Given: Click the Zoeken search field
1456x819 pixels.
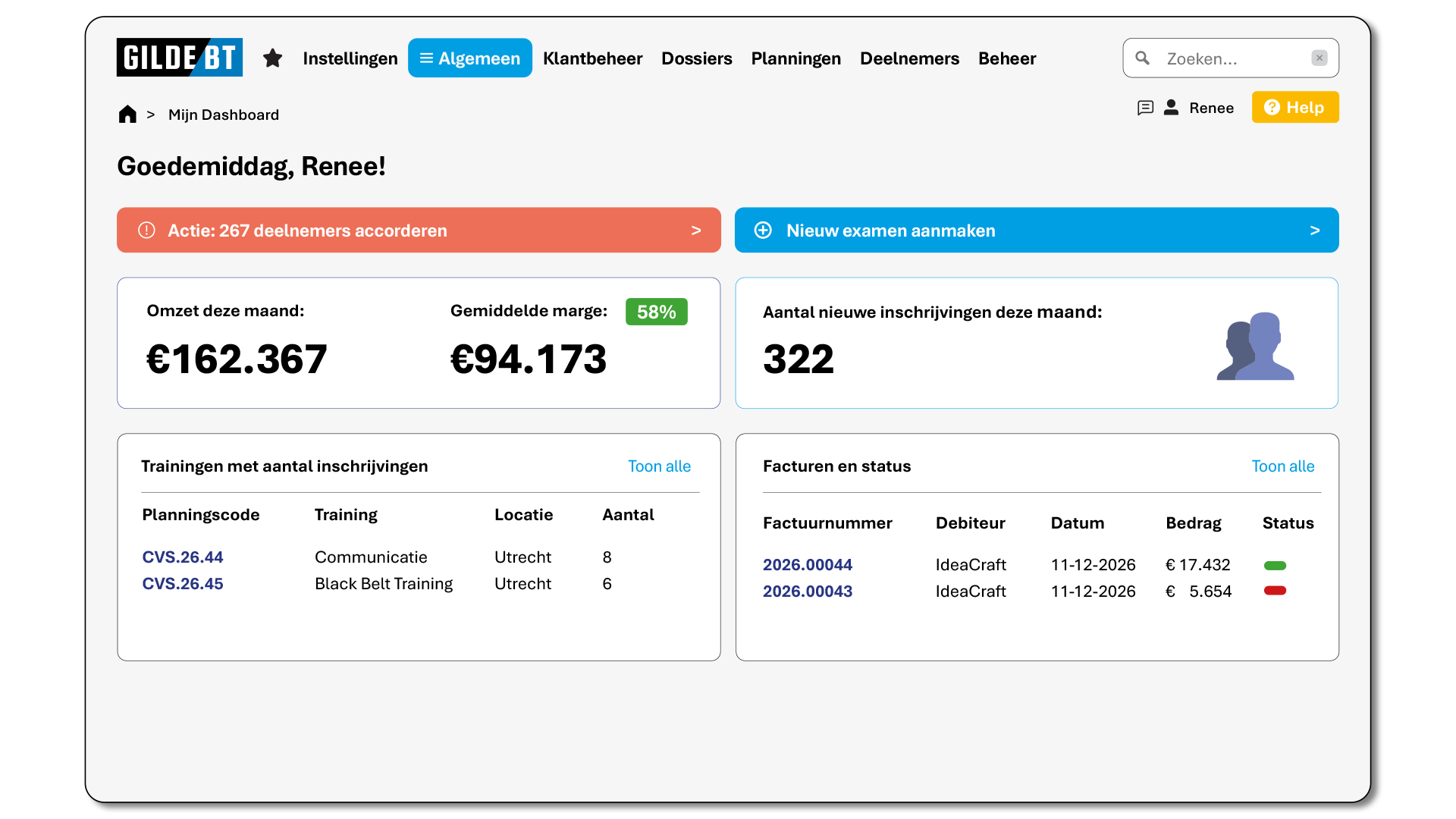Looking at the screenshot, I should 1231,58.
